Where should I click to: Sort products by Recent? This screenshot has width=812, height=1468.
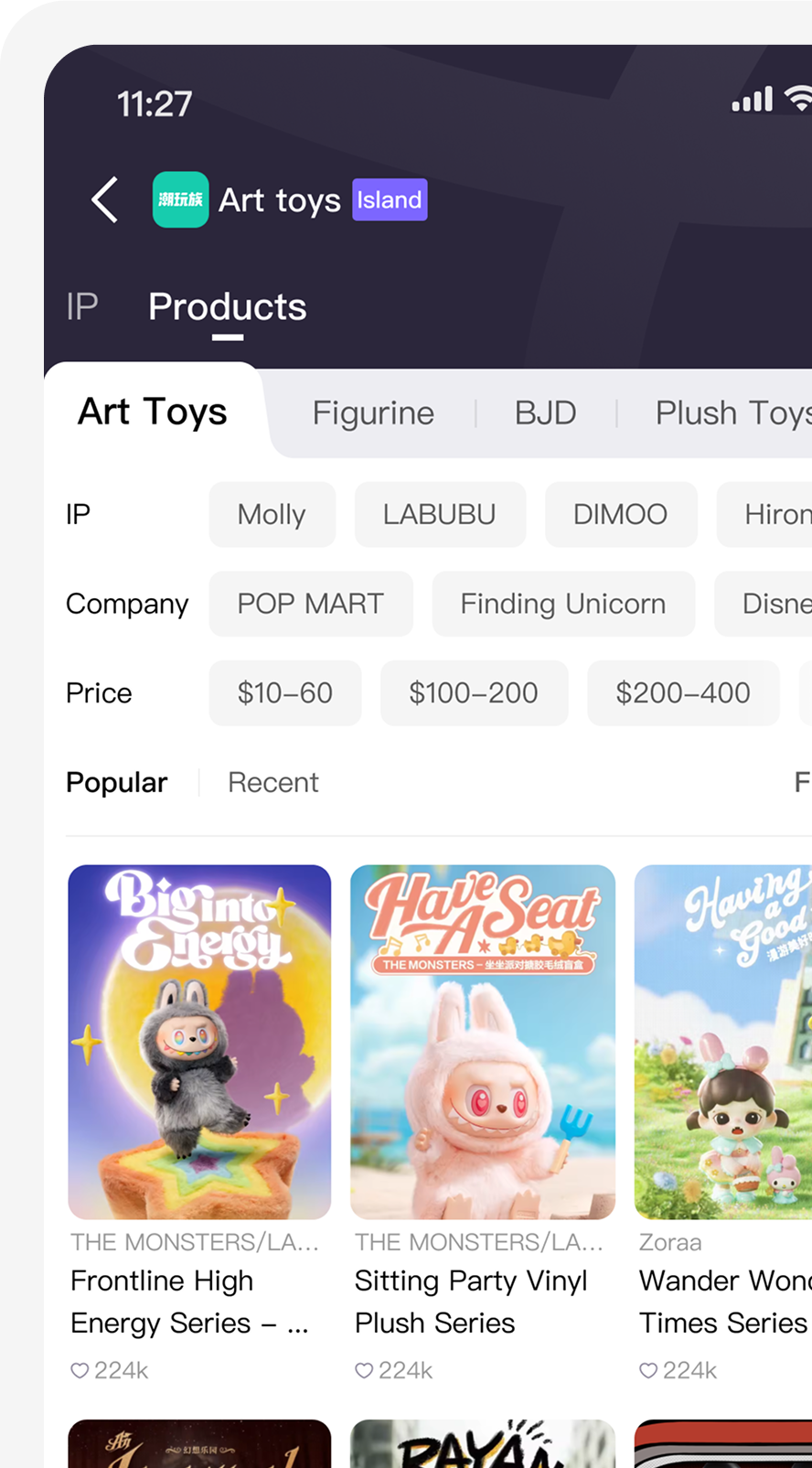(x=273, y=782)
